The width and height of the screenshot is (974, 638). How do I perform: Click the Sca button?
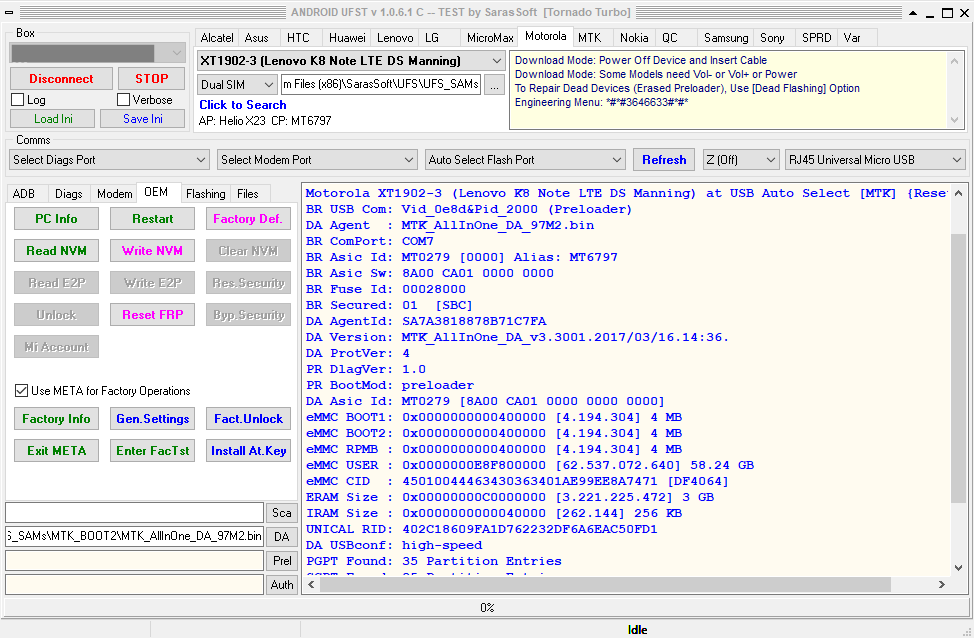click(281, 513)
